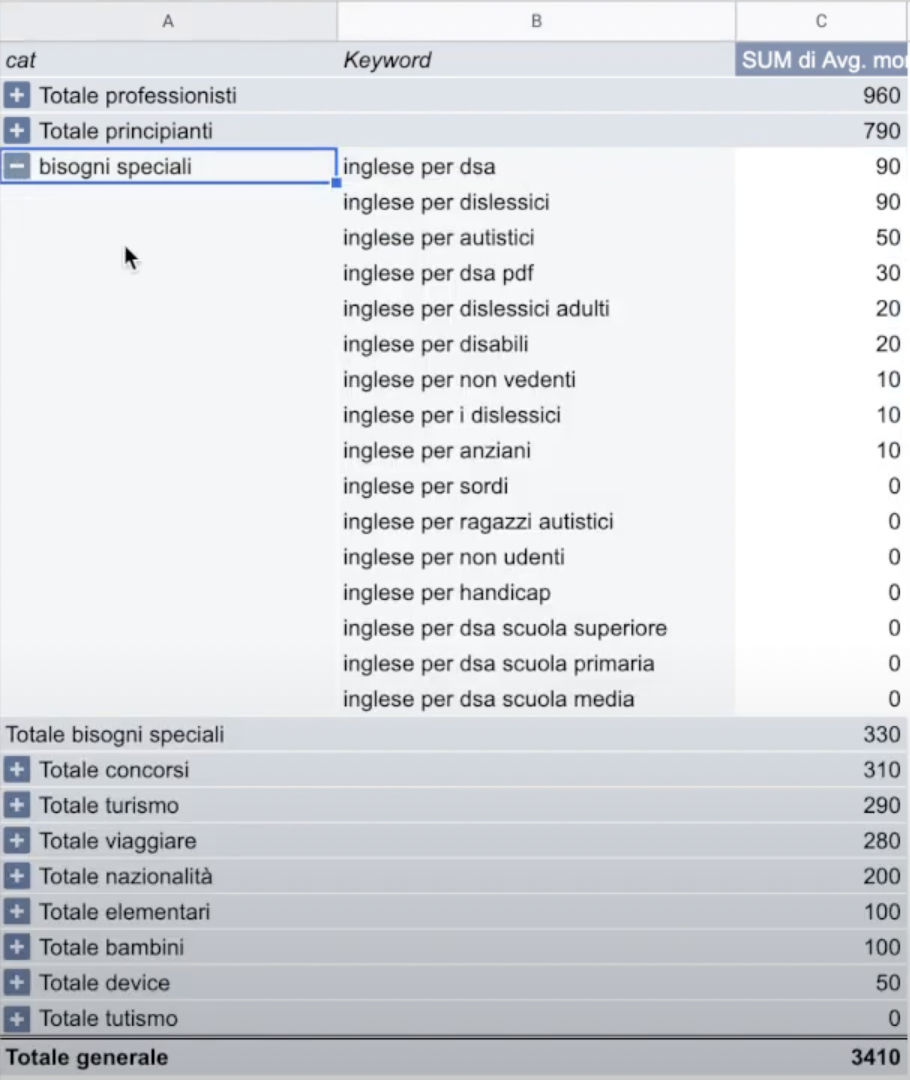Collapse the bisogni speciali group

coord(18,166)
